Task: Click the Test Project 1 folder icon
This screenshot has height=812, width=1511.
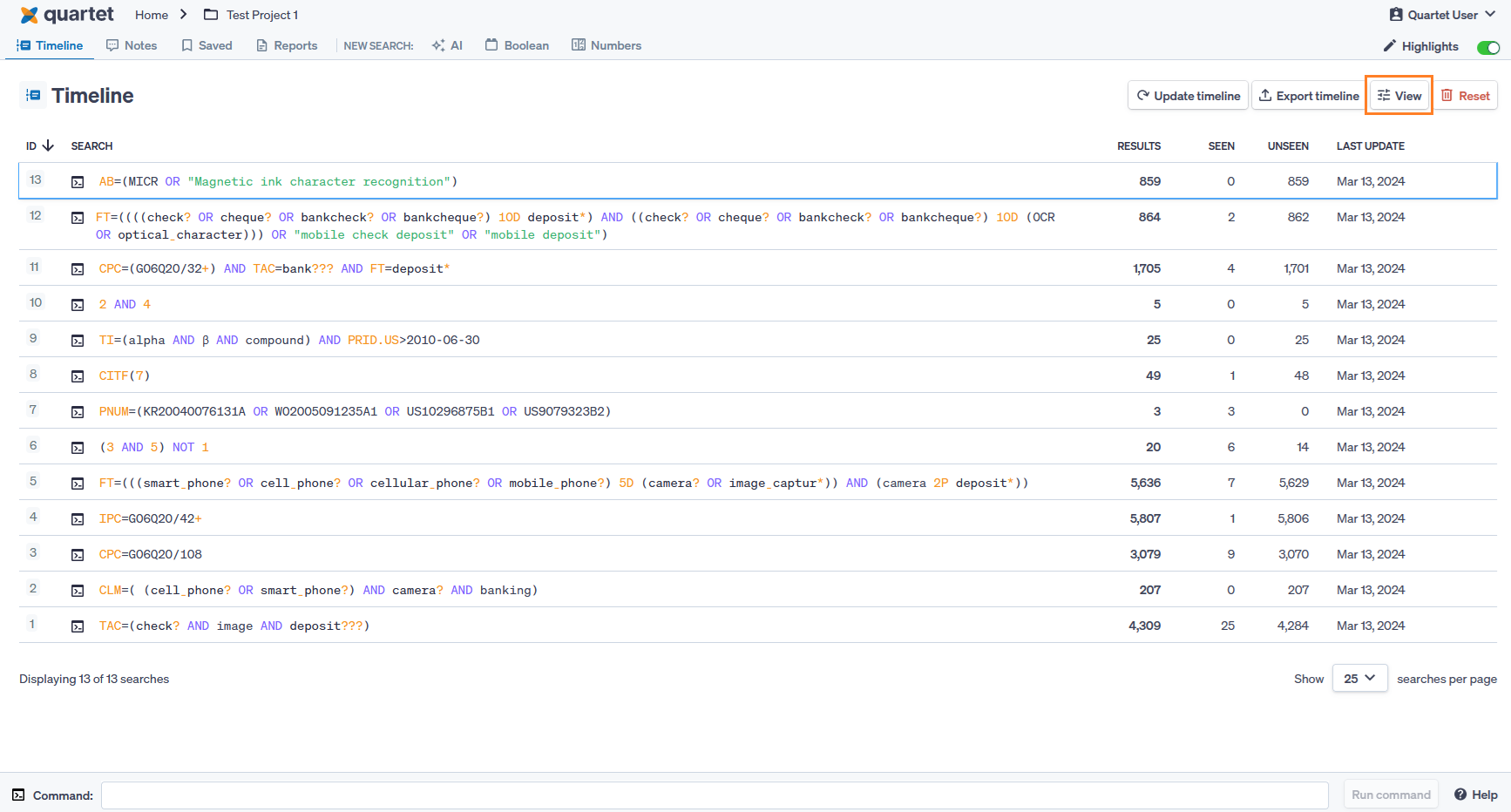Action: [211, 15]
